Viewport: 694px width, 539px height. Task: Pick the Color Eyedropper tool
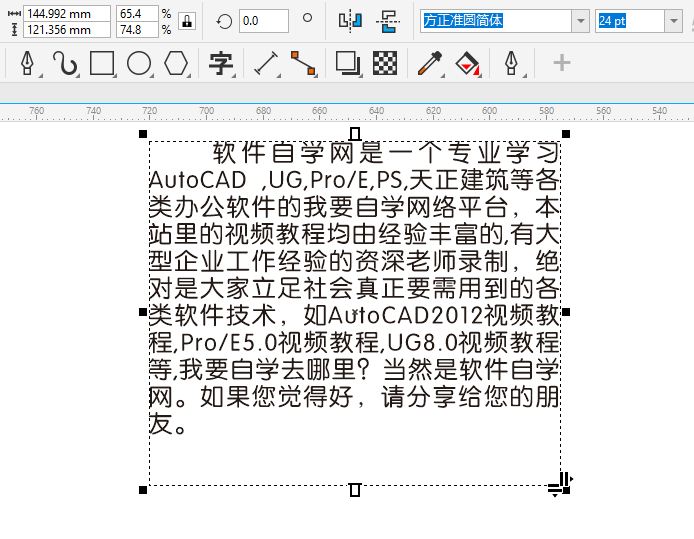tap(429, 63)
